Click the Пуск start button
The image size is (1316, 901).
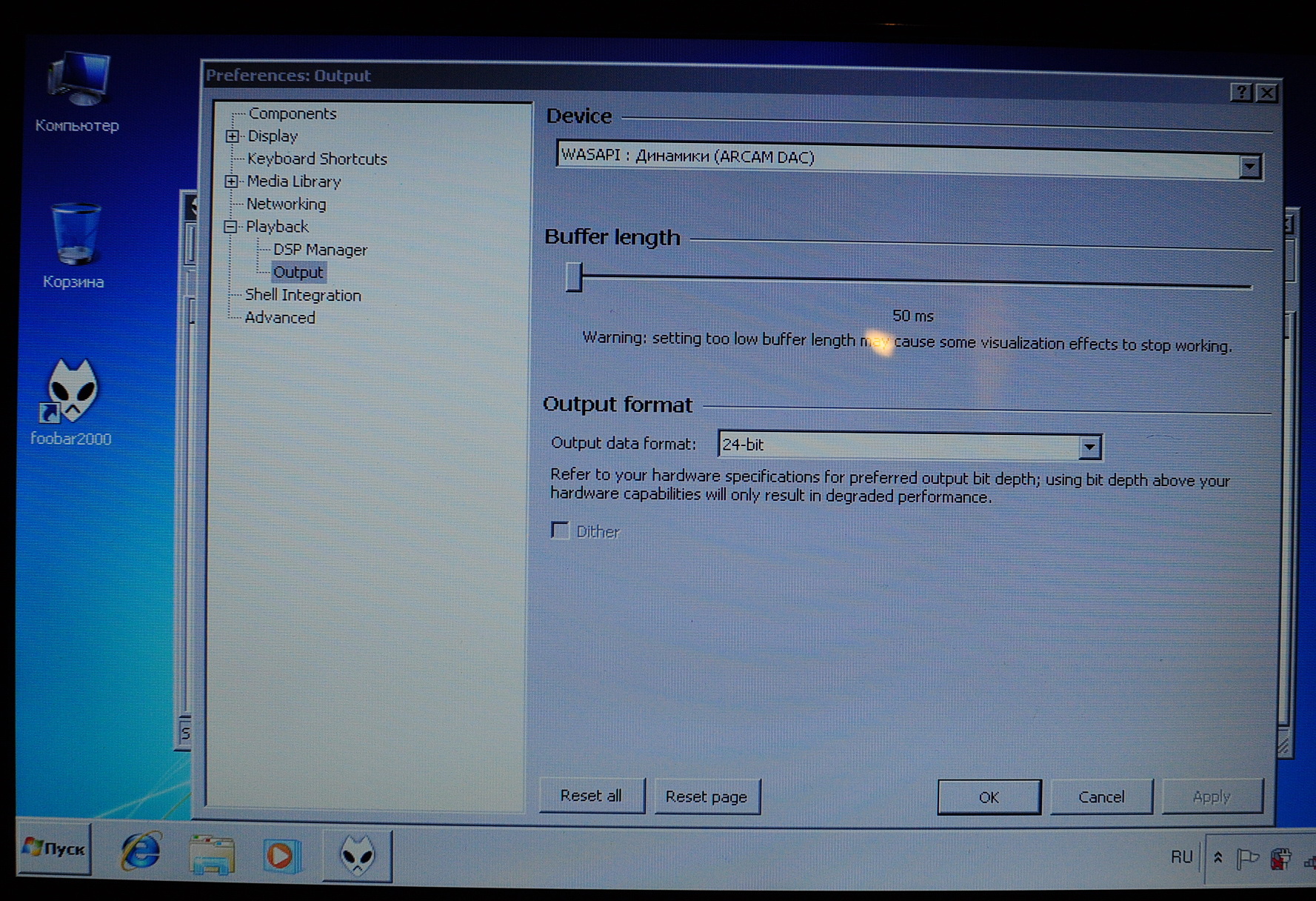pyautogui.click(x=54, y=849)
